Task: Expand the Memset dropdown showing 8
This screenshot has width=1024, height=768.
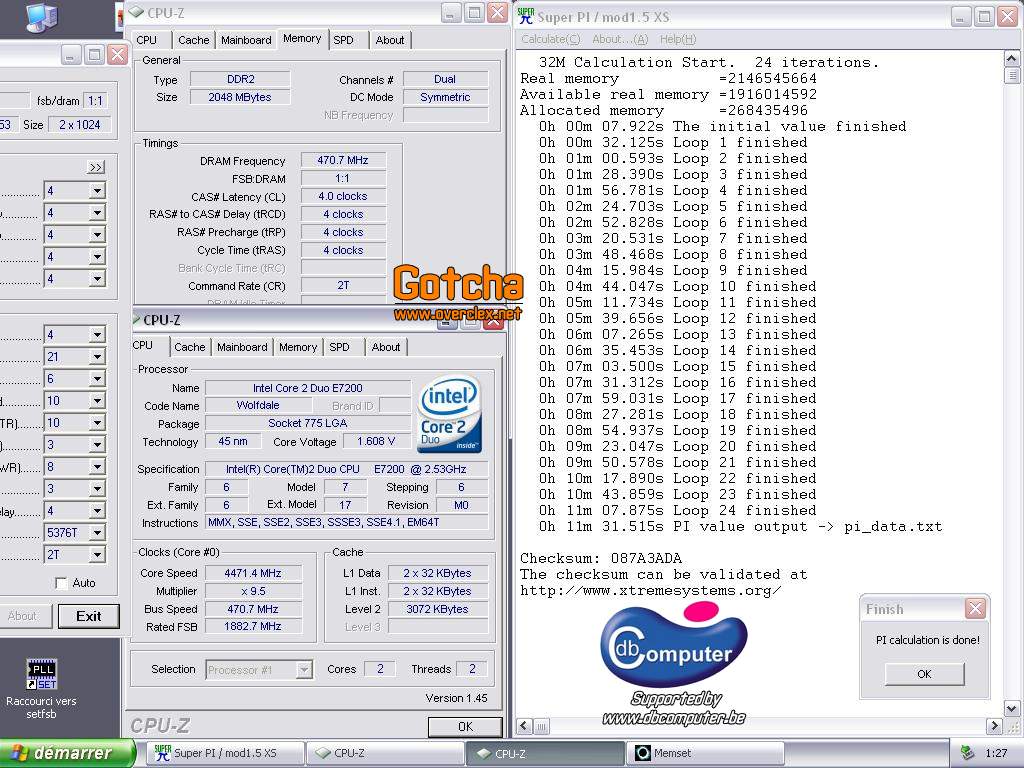Action: [97, 467]
